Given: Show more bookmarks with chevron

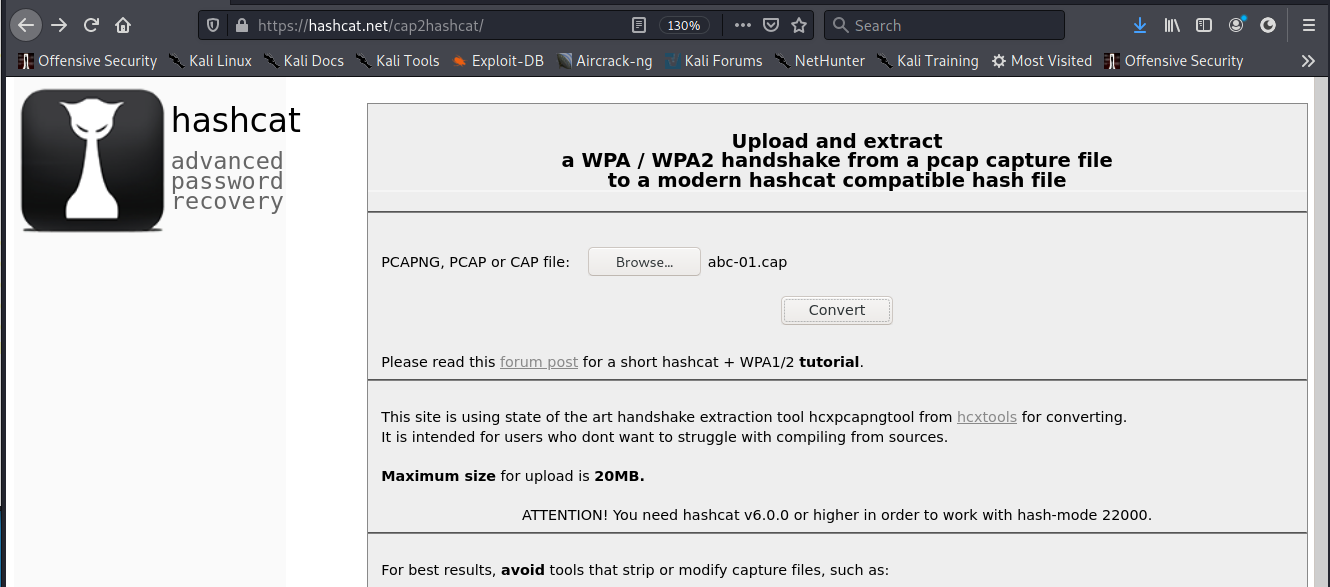Looking at the screenshot, I should coord(1307,61).
